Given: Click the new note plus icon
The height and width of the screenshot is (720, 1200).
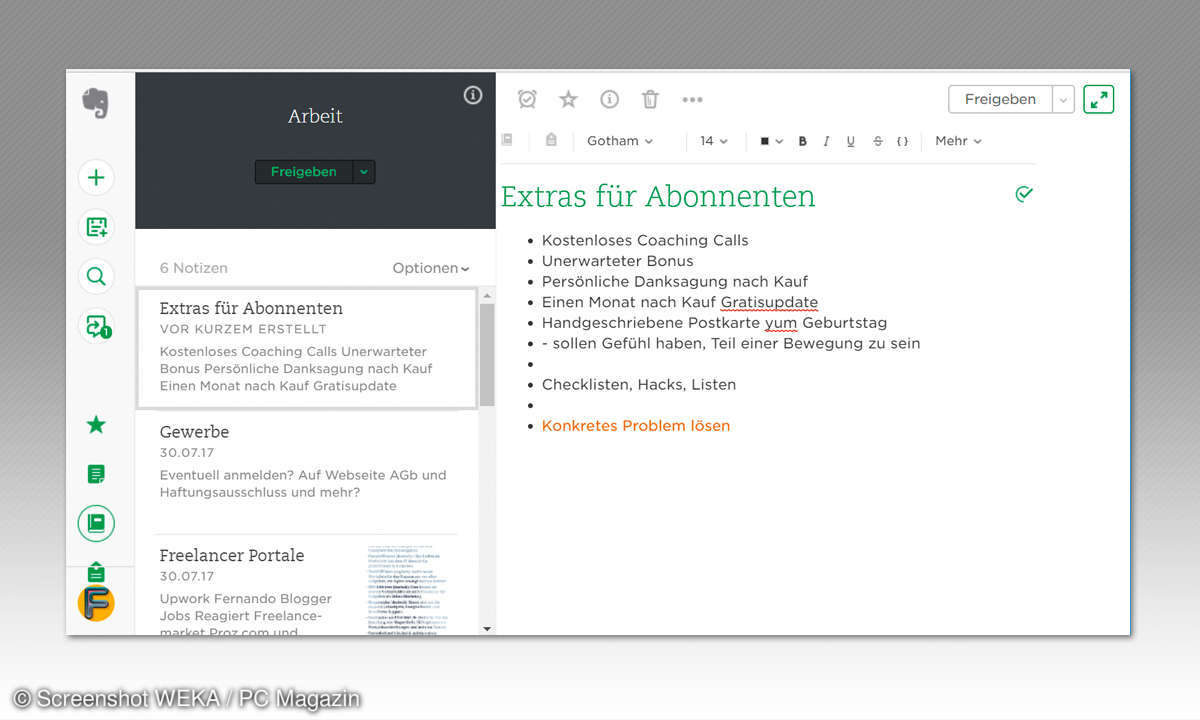Looking at the screenshot, I should (96, 178).
